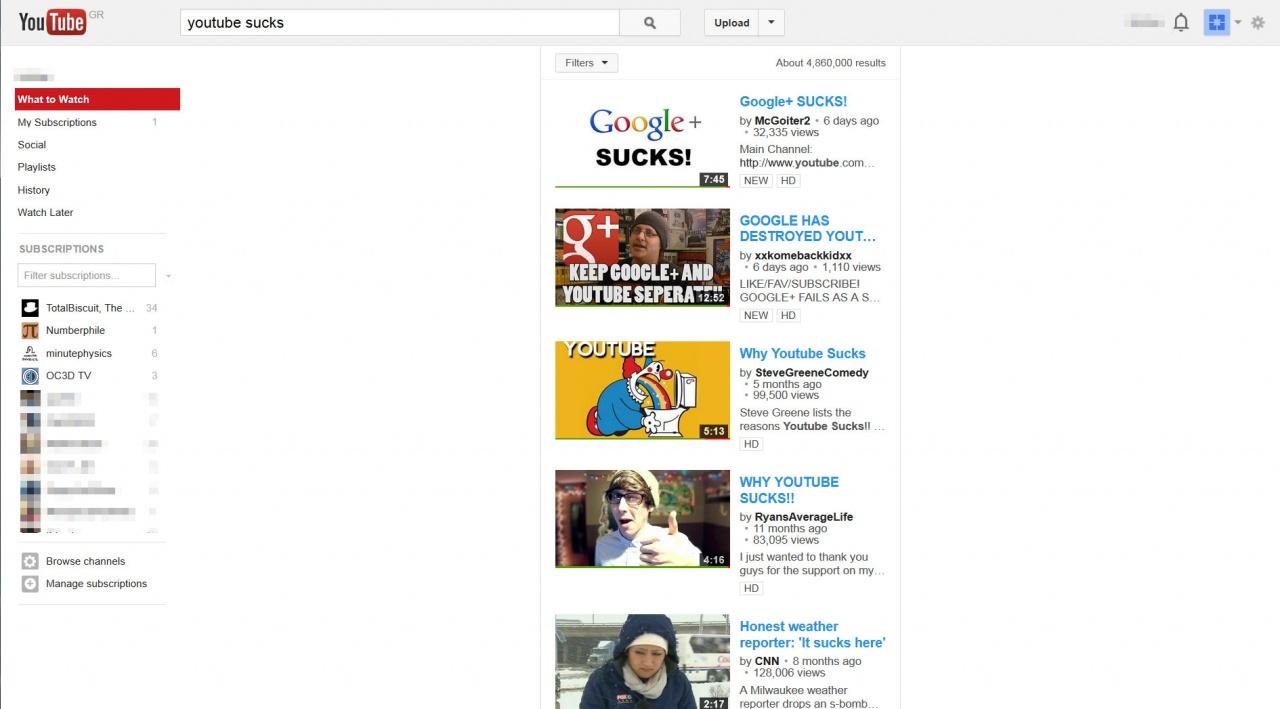Open History in the sidebar
1280x709 pixels.
coord(34,190)
